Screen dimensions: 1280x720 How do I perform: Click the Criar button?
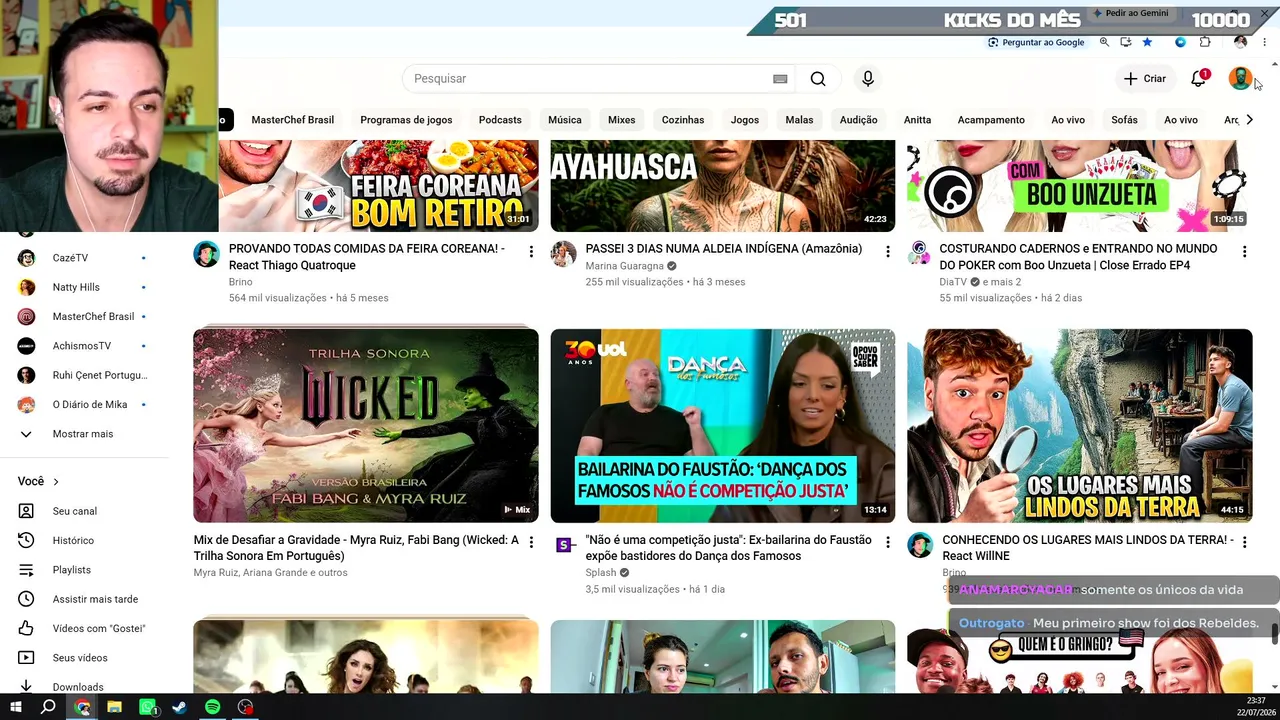[x=1145, y=79]
